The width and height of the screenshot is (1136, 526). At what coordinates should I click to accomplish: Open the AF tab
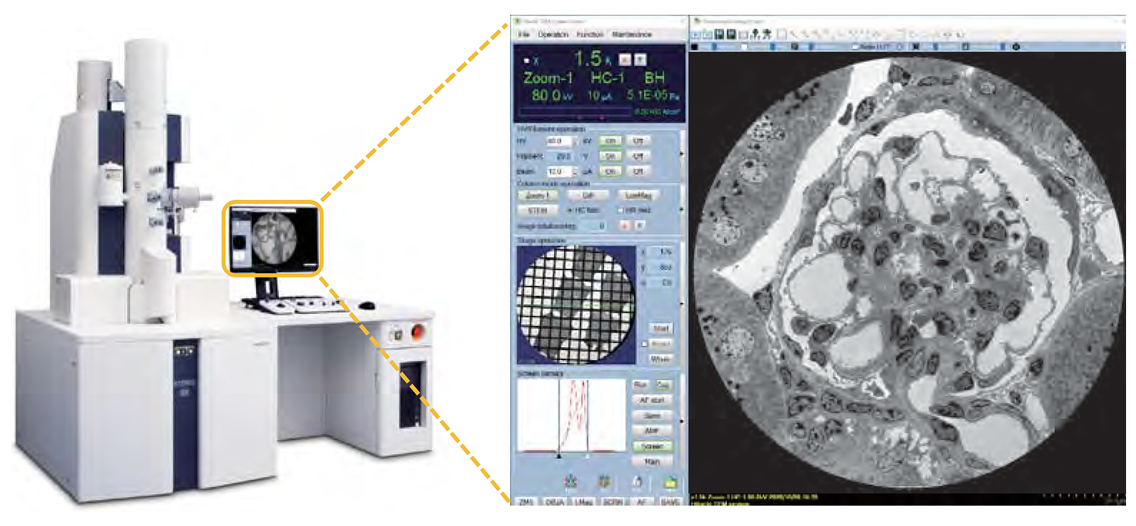(x=642, y=502)
